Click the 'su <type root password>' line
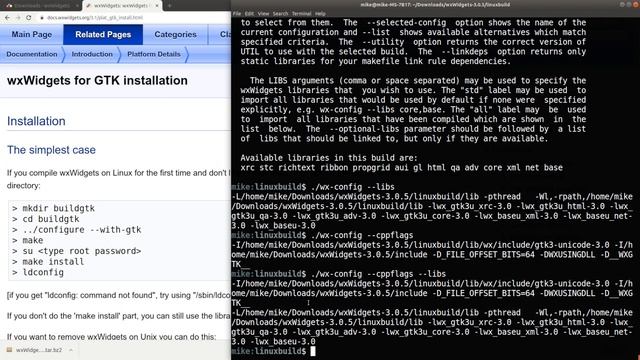Viewport: 640px width, 360px height. tap(77, 251)
